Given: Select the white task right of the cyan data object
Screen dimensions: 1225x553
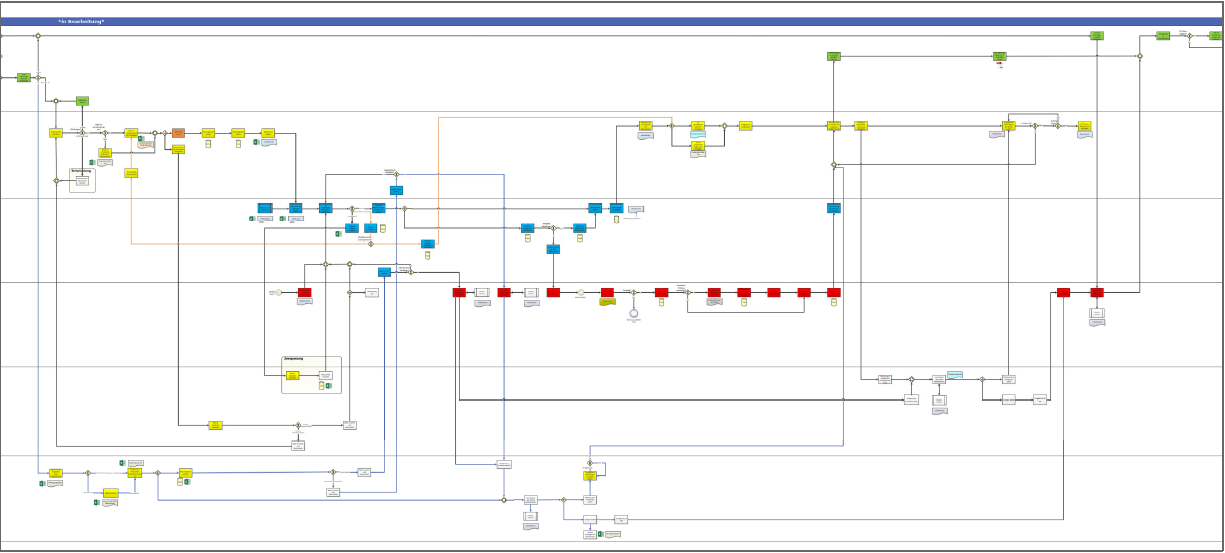Looking at the screenshot, I should (x=1009, y=379).
